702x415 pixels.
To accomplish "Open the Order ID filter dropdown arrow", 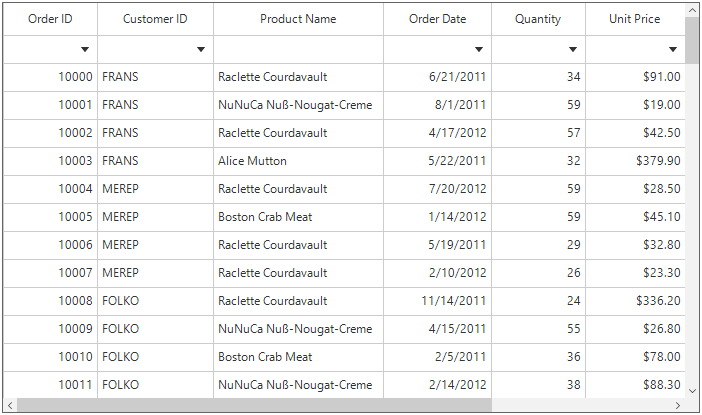I will (85, 49).
